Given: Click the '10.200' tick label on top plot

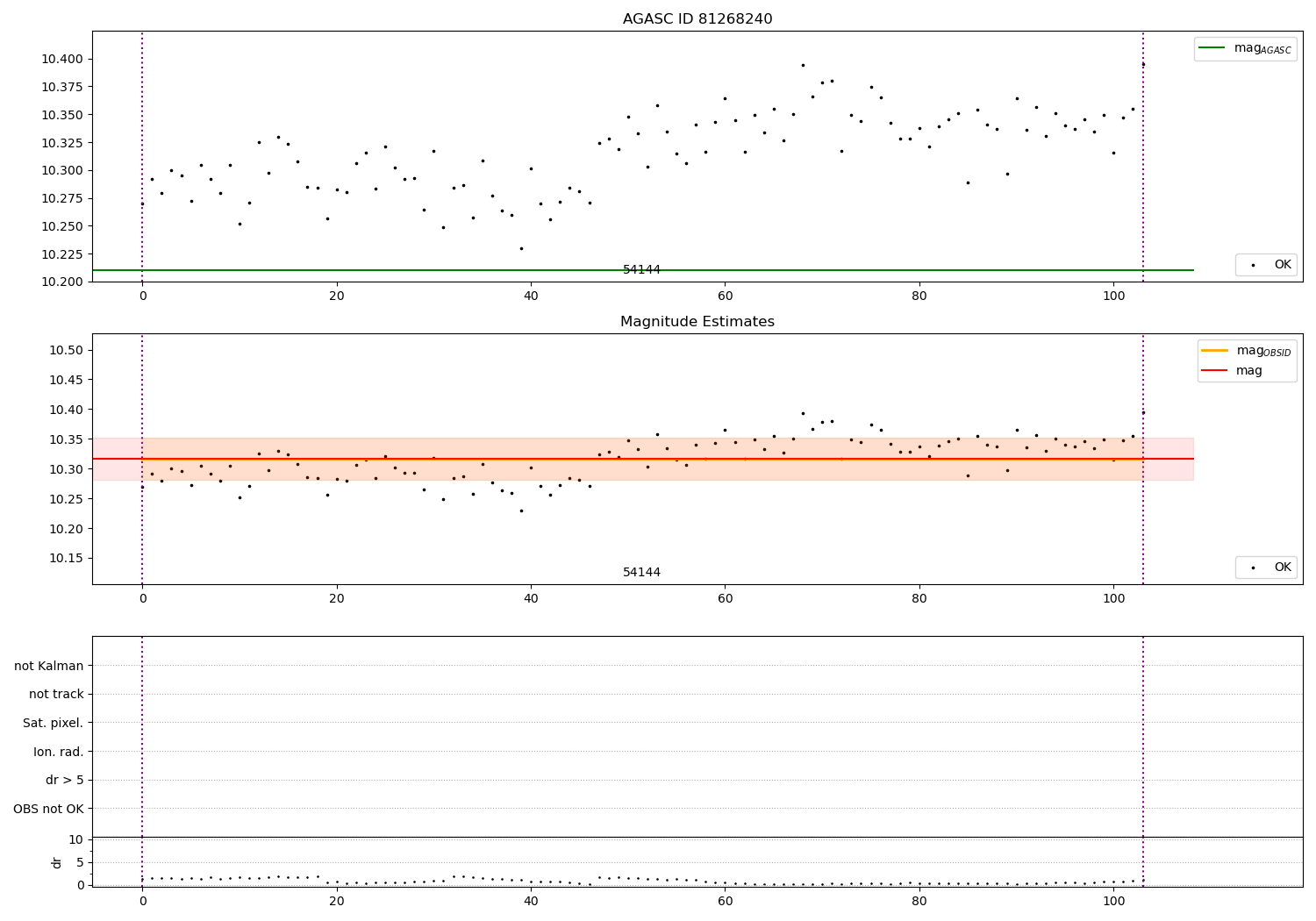Looking at the screenshot, I should [x=62, y=282].
